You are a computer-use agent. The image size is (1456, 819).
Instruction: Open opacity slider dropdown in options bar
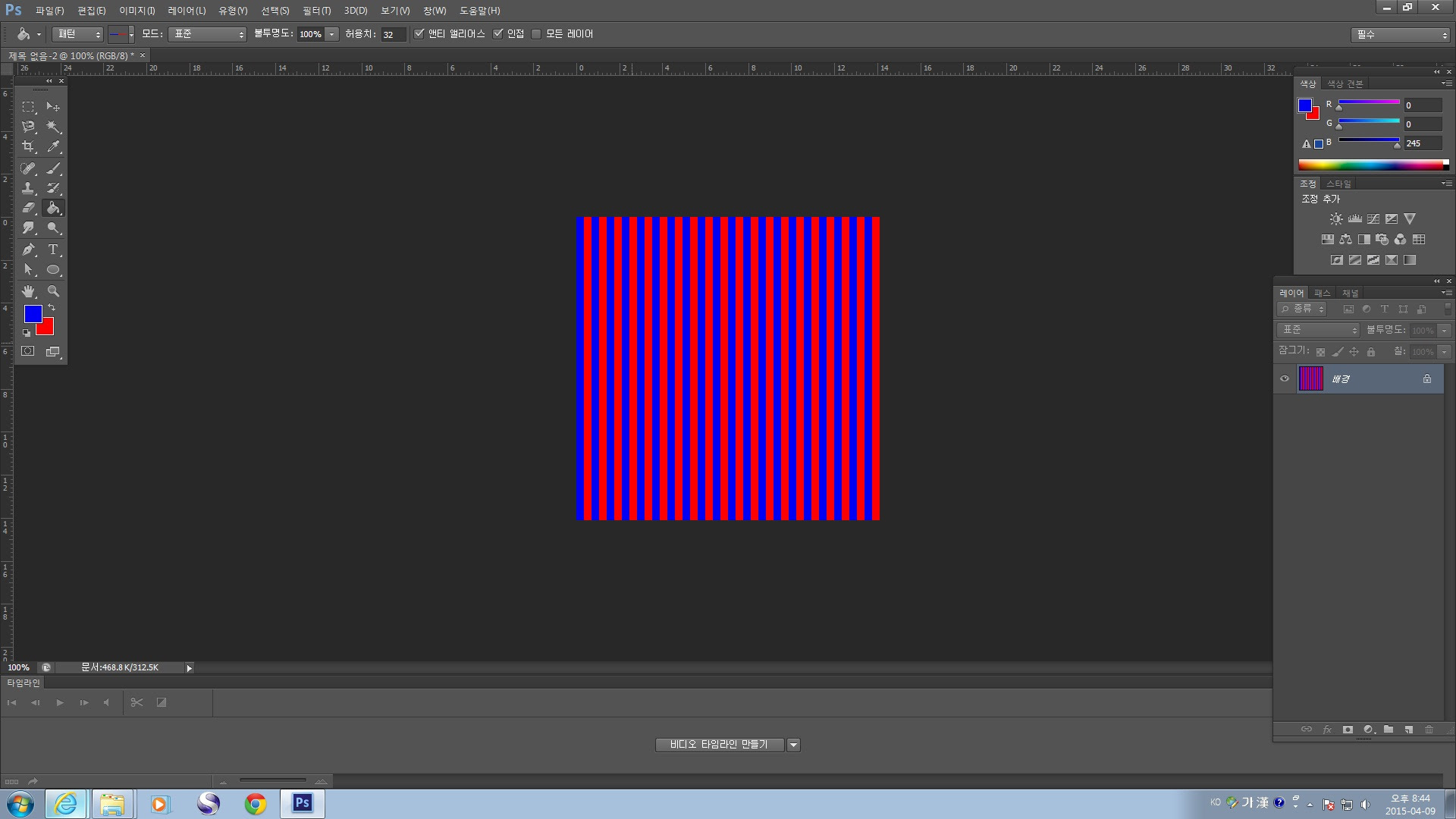(331, 34)
